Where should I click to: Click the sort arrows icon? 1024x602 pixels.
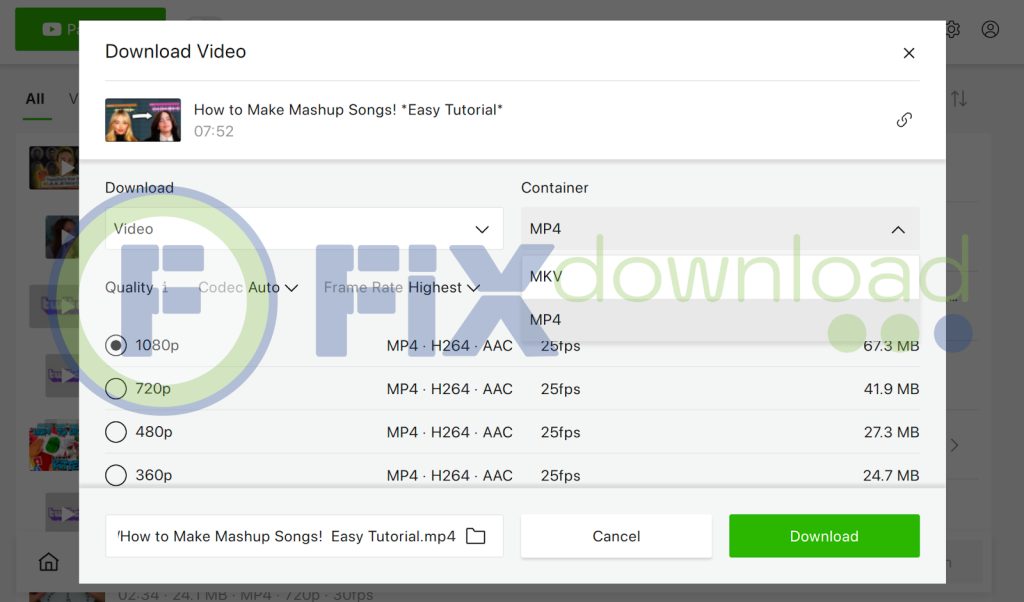(959, 99)
